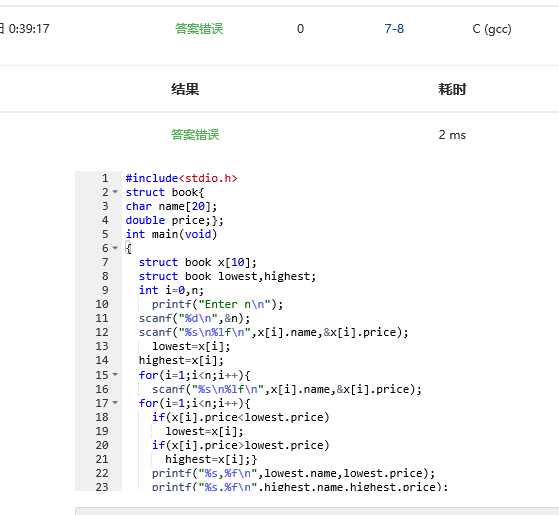This screenshot has width=559, height=515.
Task: Click the 答案错误 status in the submission row
Action: click(199, 29)
